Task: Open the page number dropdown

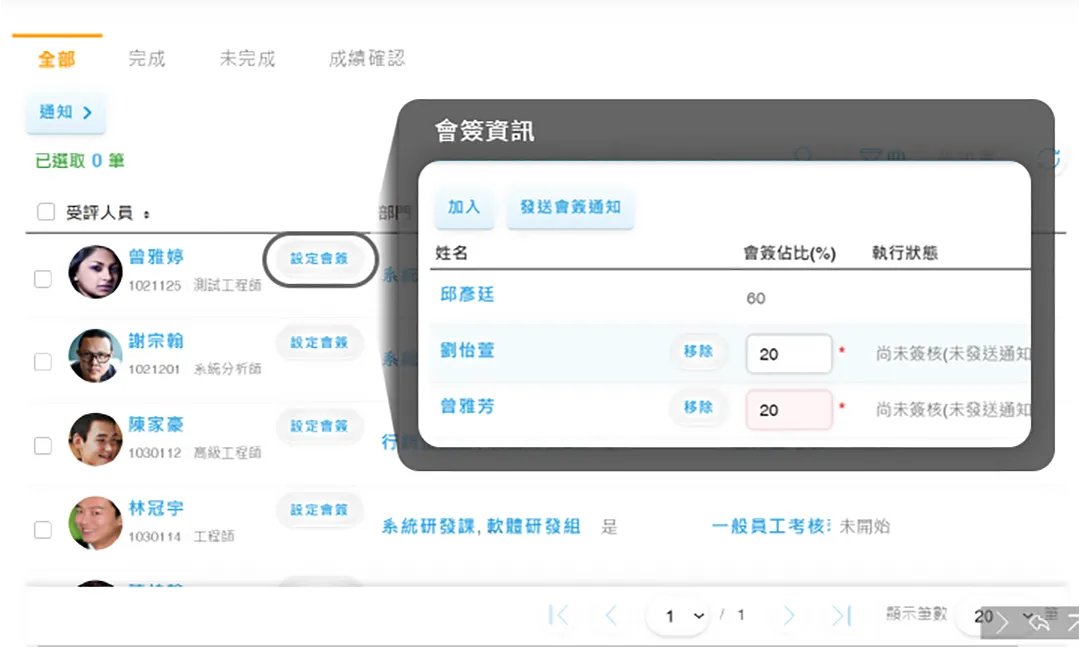Action: tap(678, 617)
